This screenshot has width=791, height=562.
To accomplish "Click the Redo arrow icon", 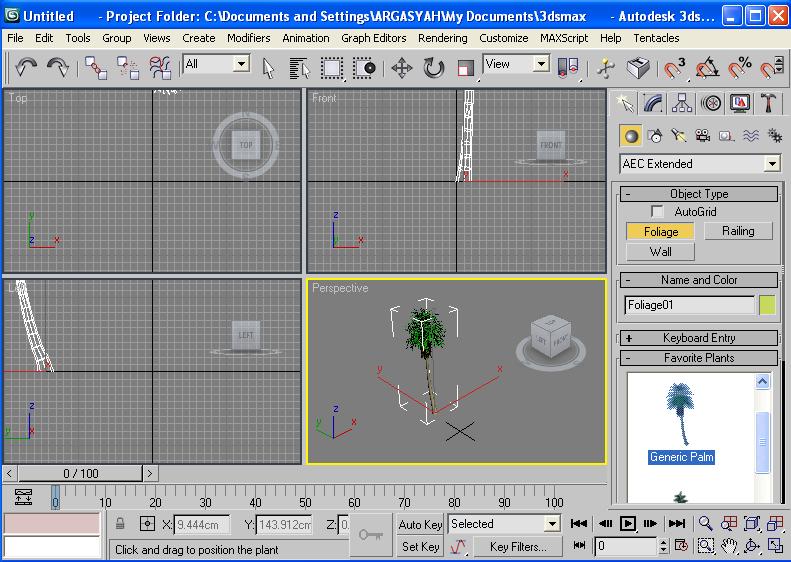I will coord(57,67).
